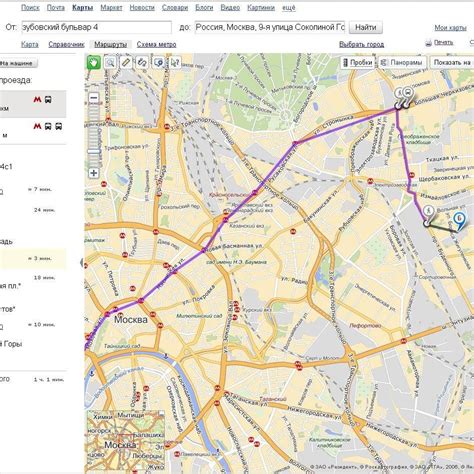Focus the до destination address field

coord(270,27)
